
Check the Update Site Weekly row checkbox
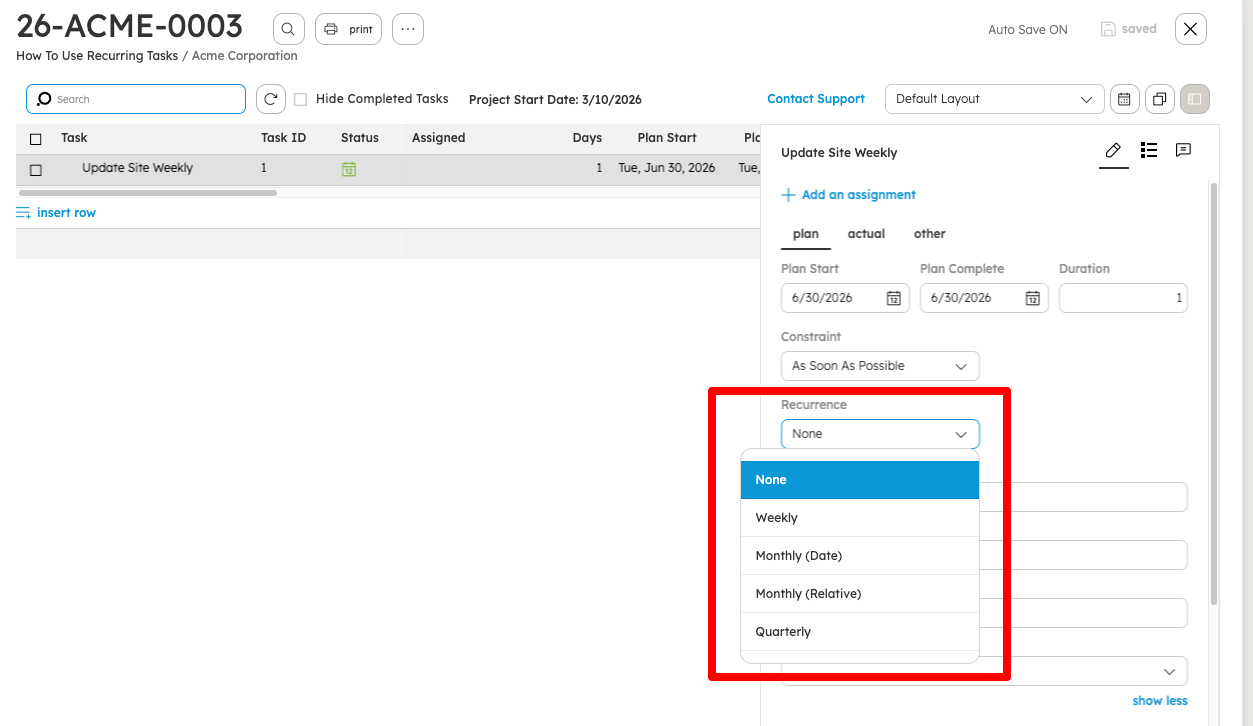click(x=36, y=170)
